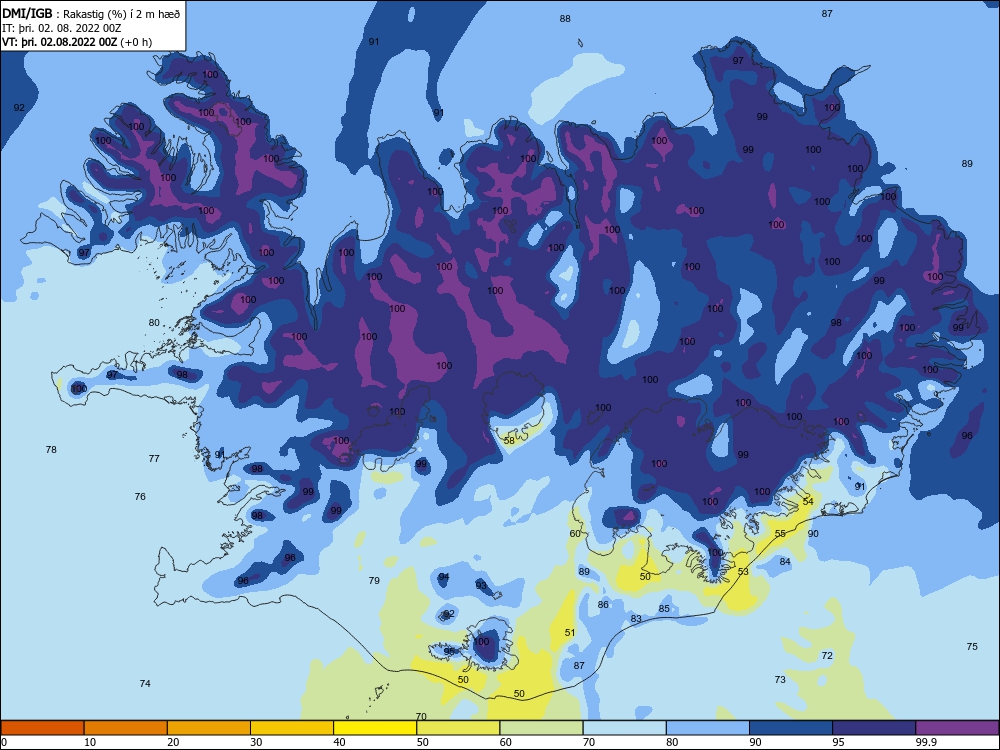
Task: Click the legend tick label '95'
Action: (x=838, y=742)
